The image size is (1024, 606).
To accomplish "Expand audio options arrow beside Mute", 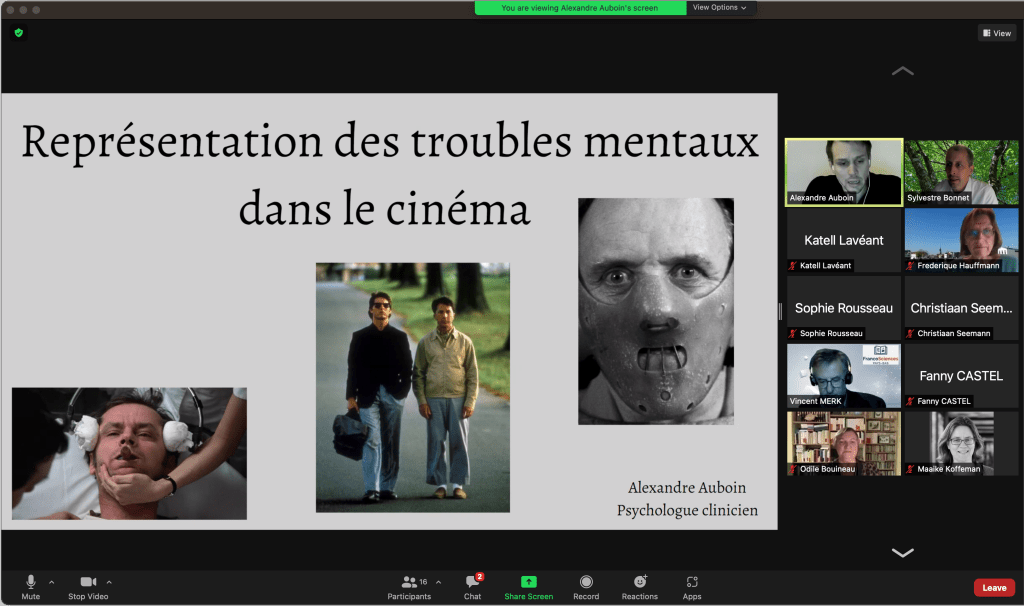I will 52,581.
